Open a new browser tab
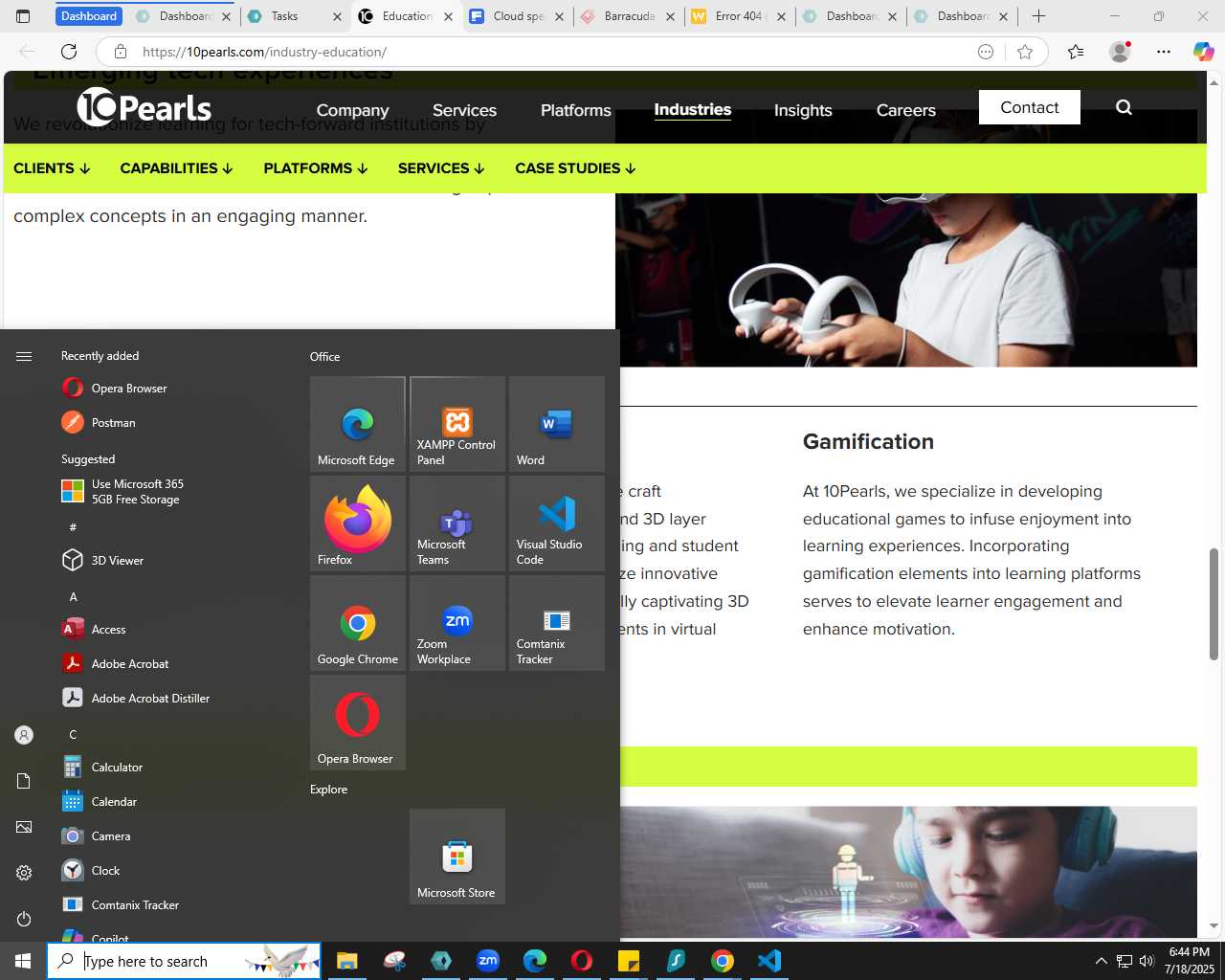Screen dimensions: 1225x980 (x=1038, y=16)
